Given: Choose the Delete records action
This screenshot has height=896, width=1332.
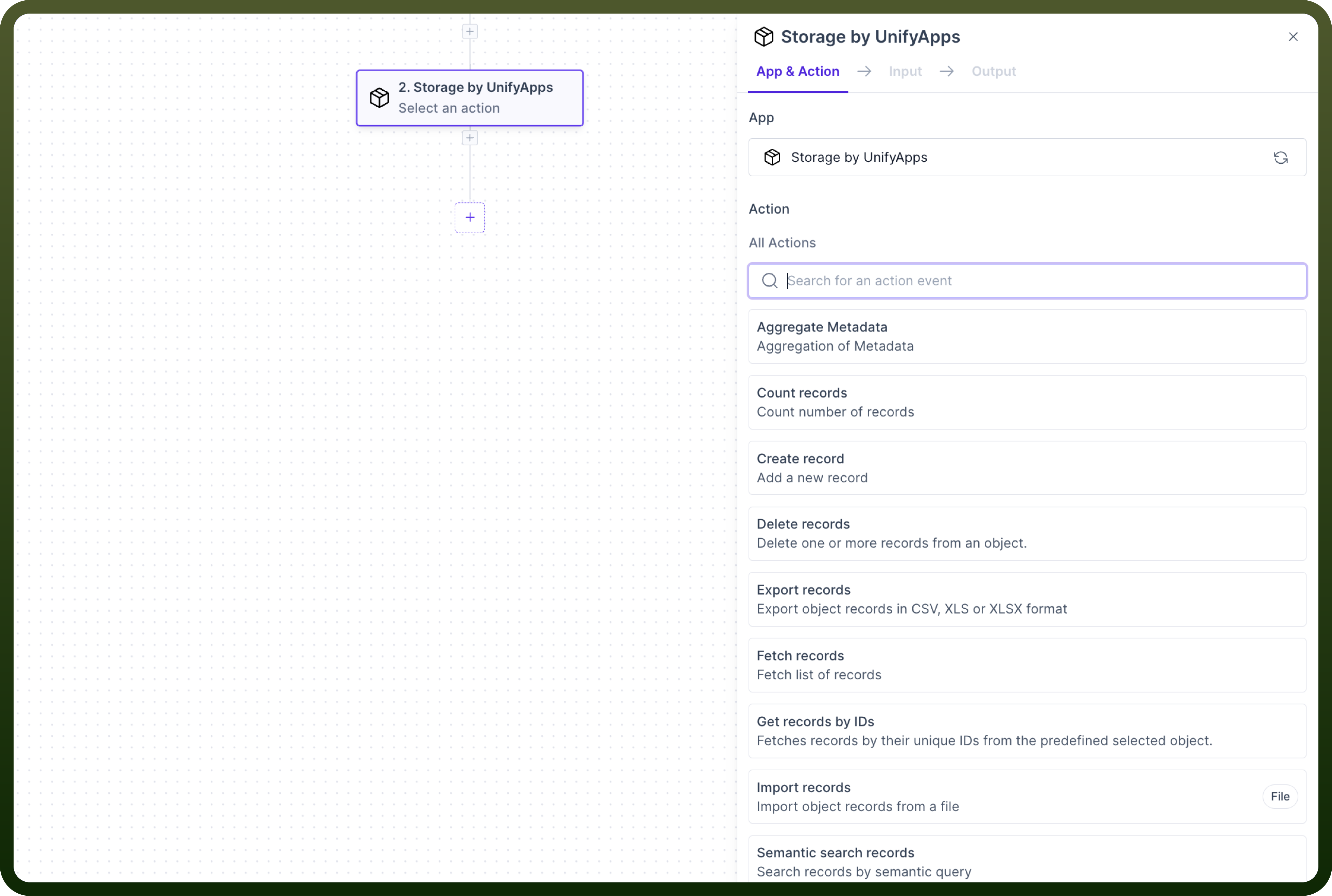Looking at the screenshot, I should (1027, 534).
